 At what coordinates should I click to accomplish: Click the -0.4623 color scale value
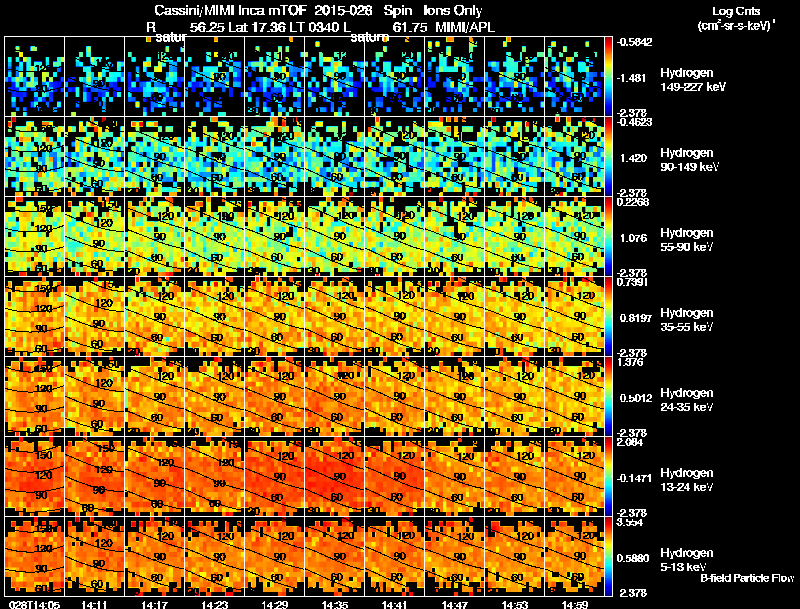(634, 122)
